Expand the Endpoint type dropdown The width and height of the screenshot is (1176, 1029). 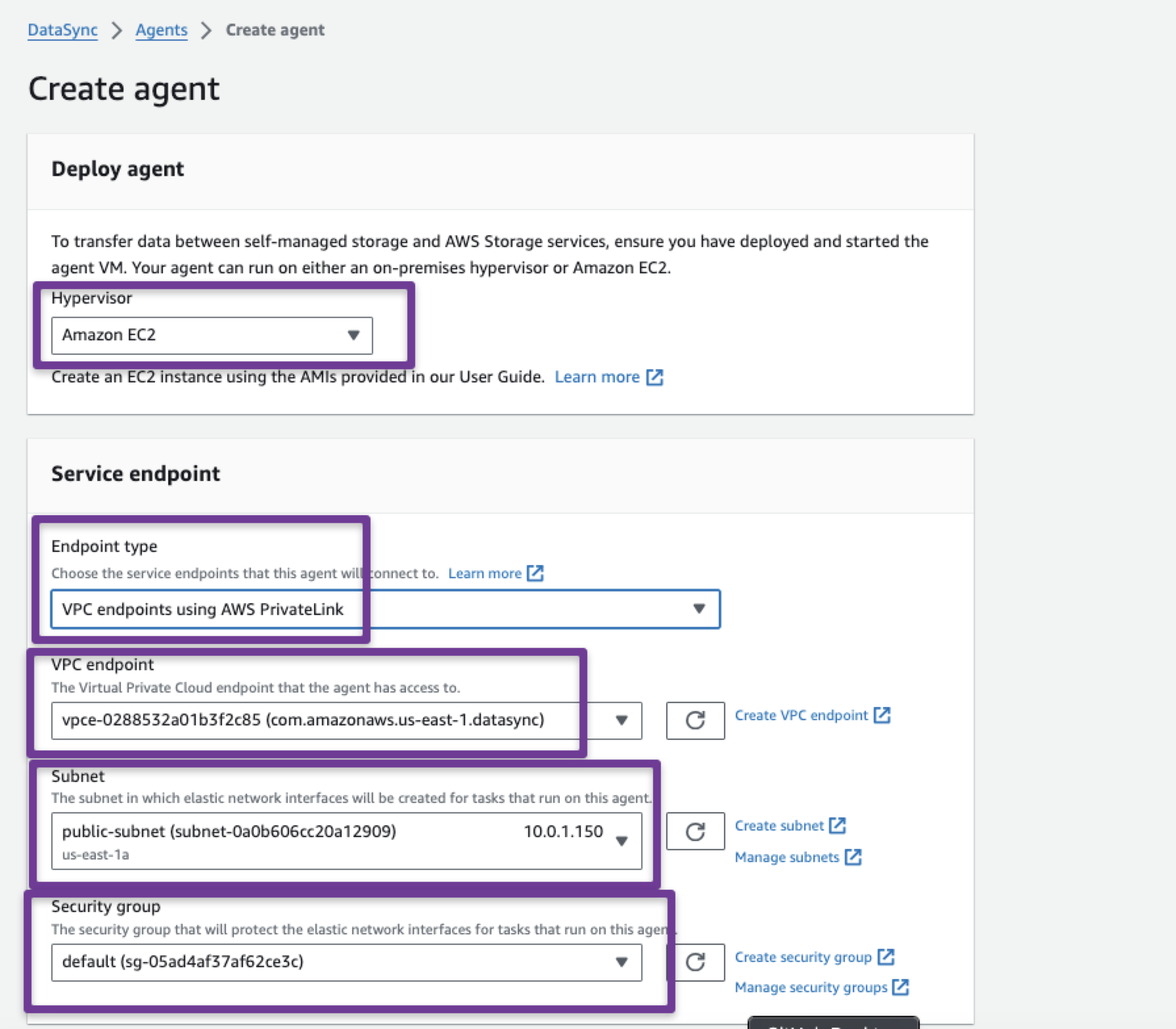698,609
